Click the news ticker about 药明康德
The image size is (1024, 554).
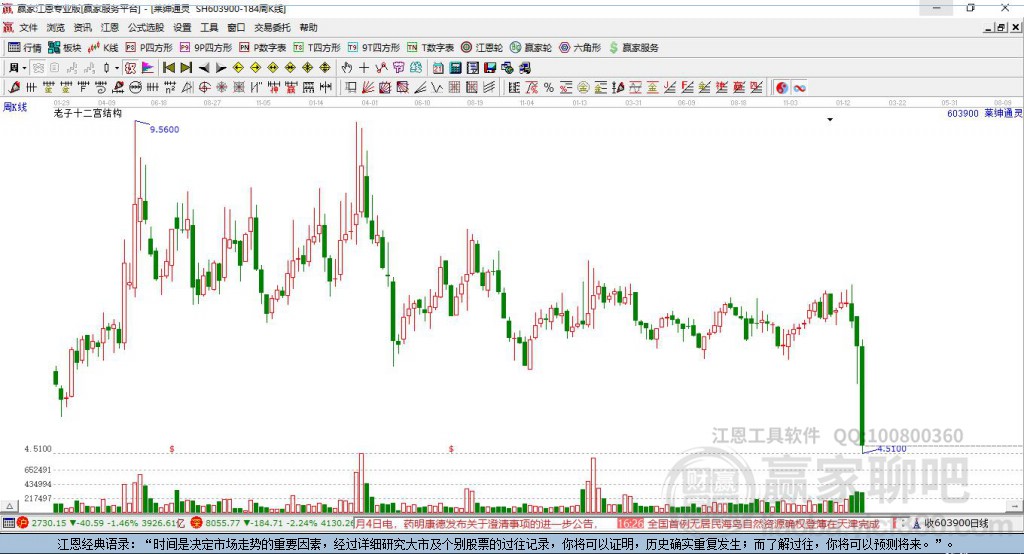click(477, 523)
